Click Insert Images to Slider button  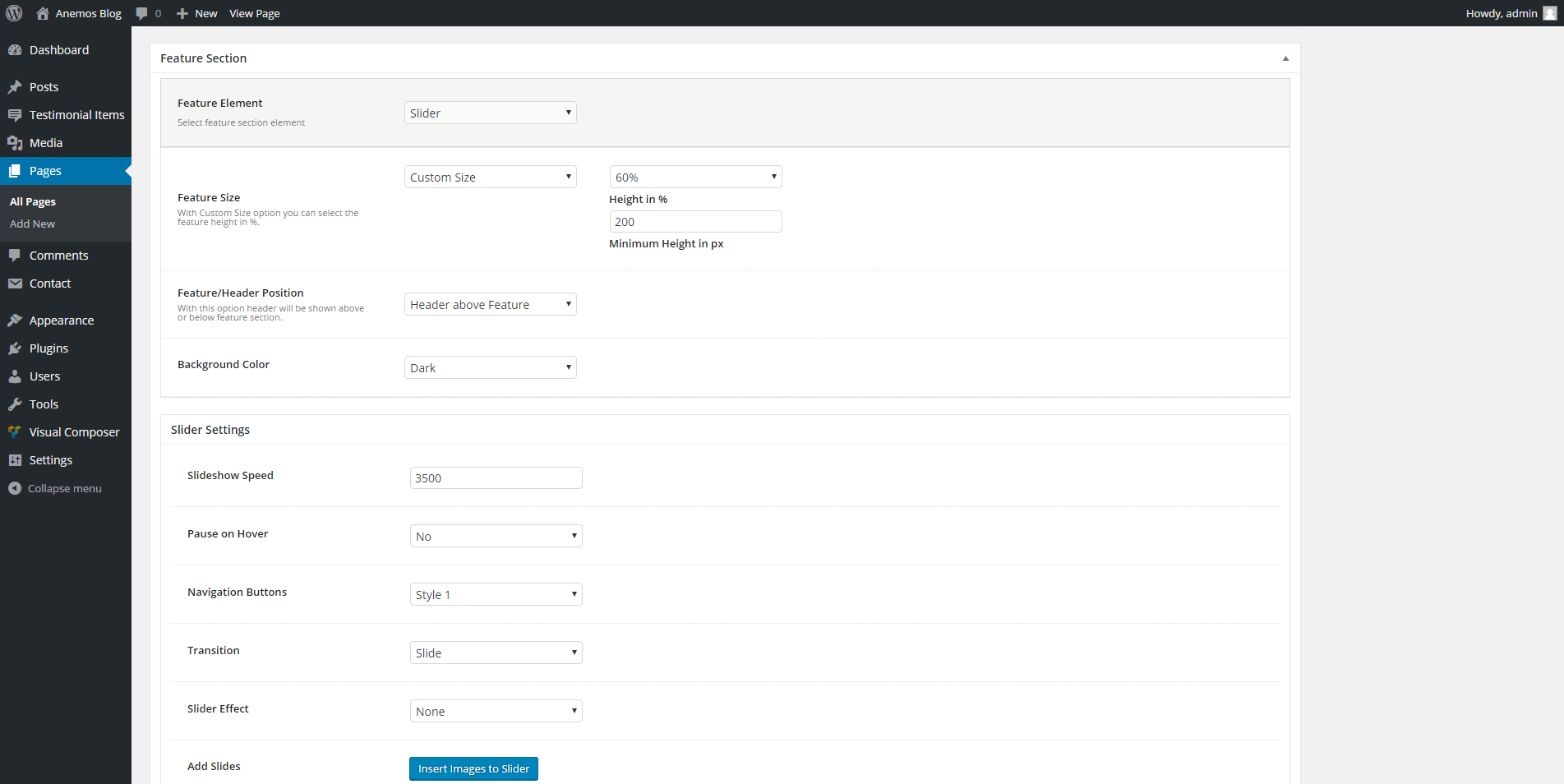(x=473, y=768)
